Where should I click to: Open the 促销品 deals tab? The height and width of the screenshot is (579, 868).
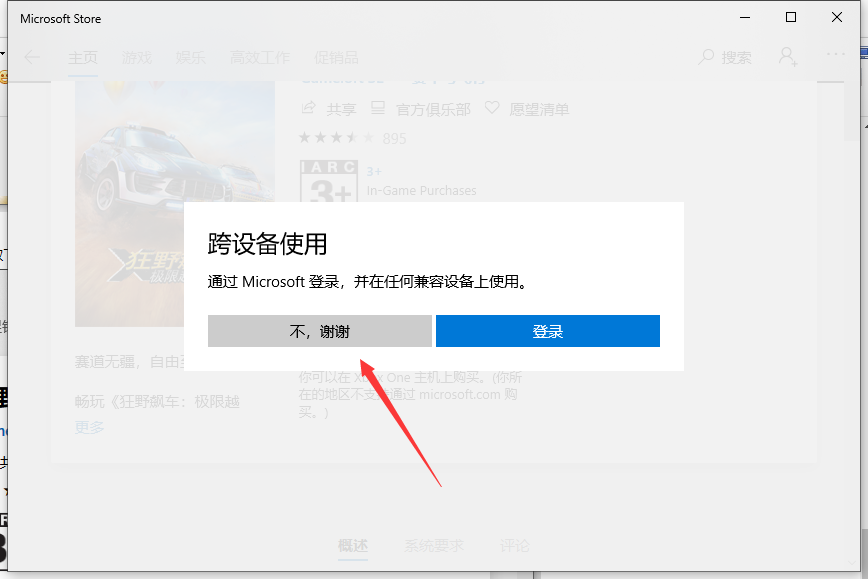[336, 57]
